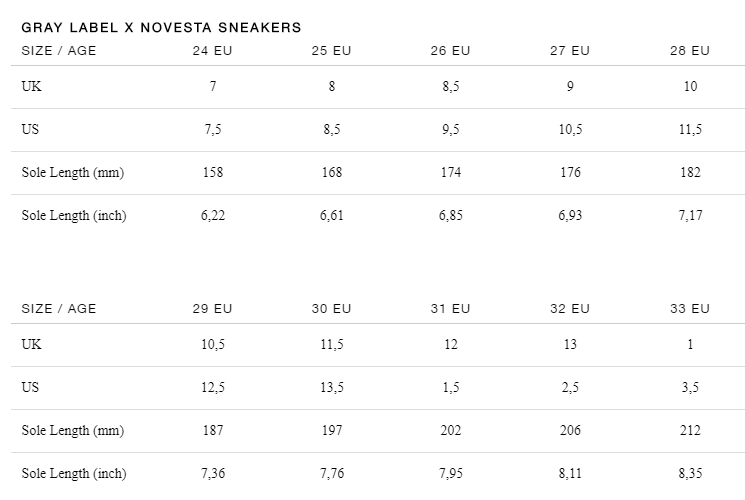The image size is (745, 500).
Task: Click the 29 EU size header
Action: pos(212,308)
